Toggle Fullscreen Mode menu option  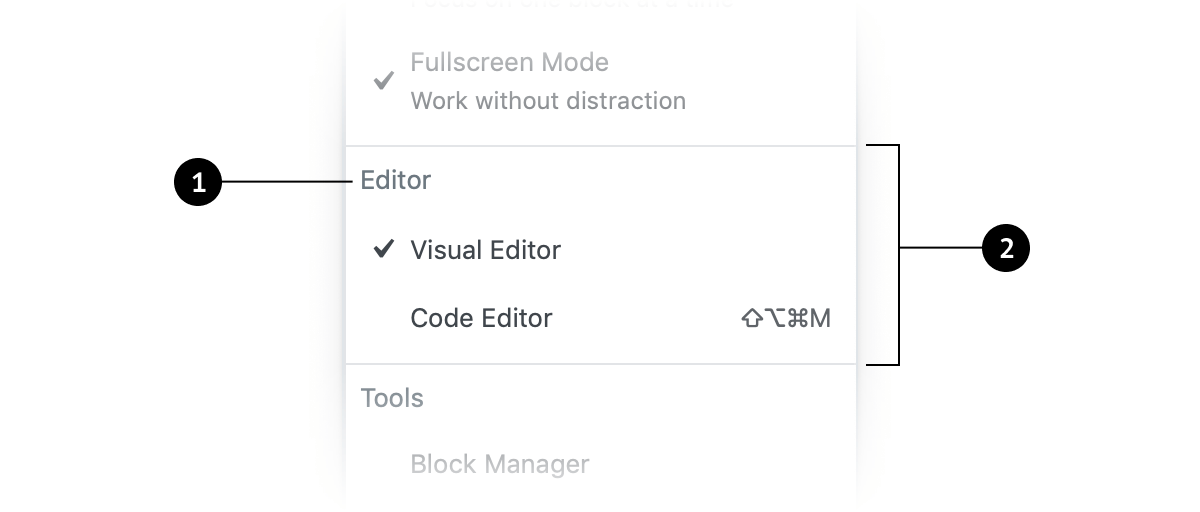pos(509,62)
